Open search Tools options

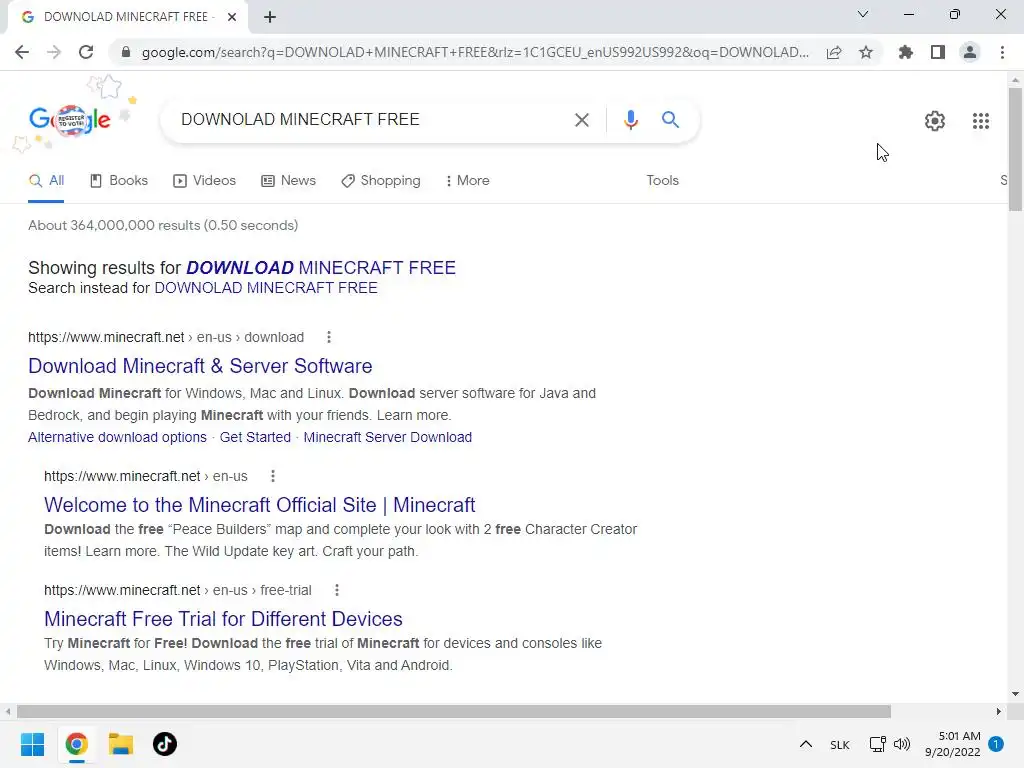[x=662, y=181]
